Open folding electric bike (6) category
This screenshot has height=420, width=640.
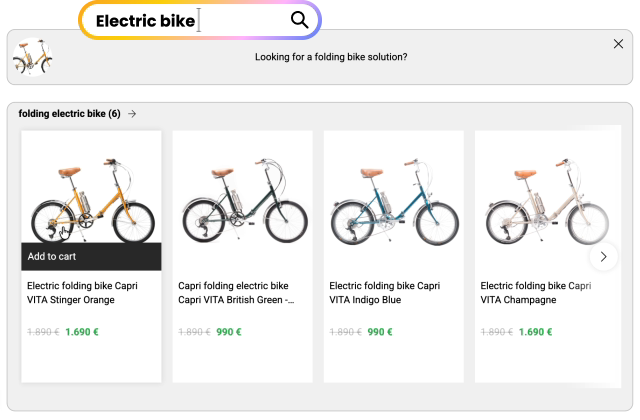pos(69,113)
